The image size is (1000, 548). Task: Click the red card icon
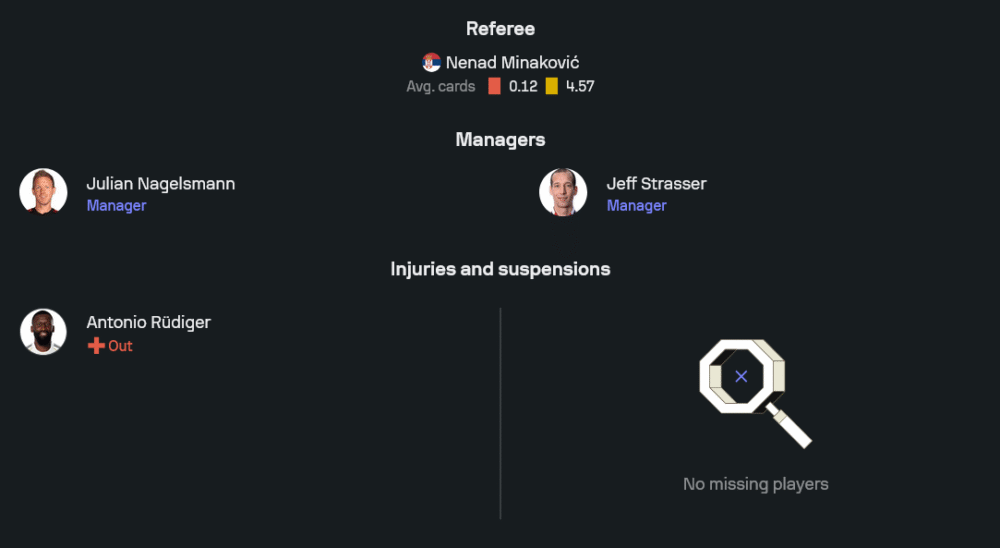(494, 86)
